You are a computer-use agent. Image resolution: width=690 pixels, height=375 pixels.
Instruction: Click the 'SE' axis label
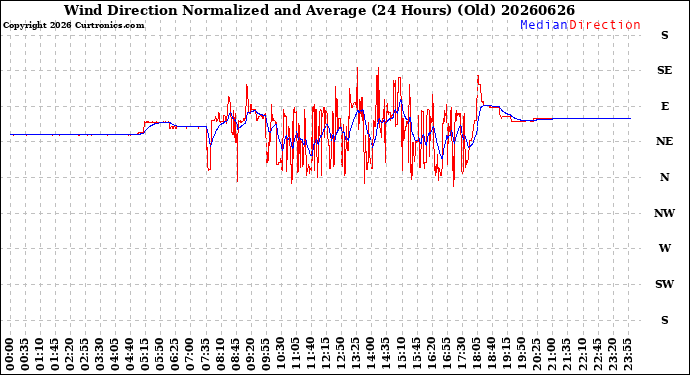[664, 70]
